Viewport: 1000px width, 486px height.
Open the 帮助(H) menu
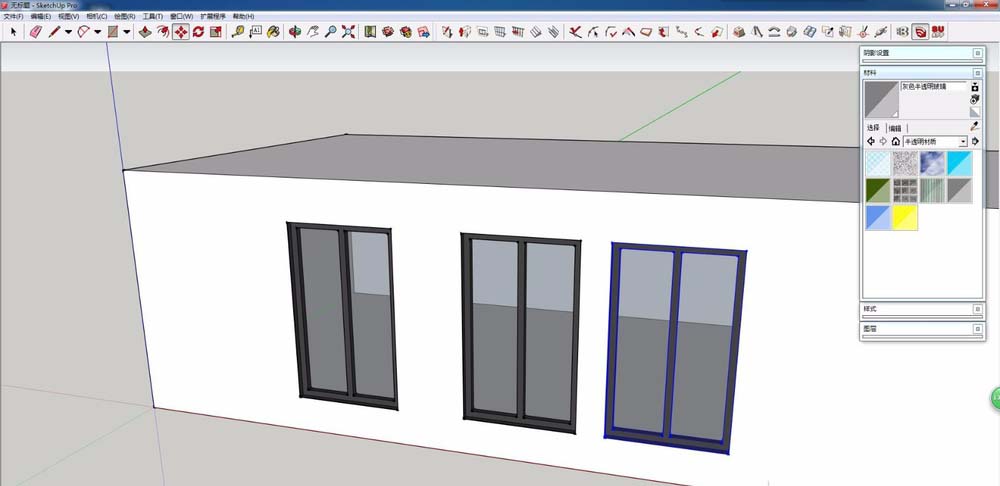pos(244,16)
